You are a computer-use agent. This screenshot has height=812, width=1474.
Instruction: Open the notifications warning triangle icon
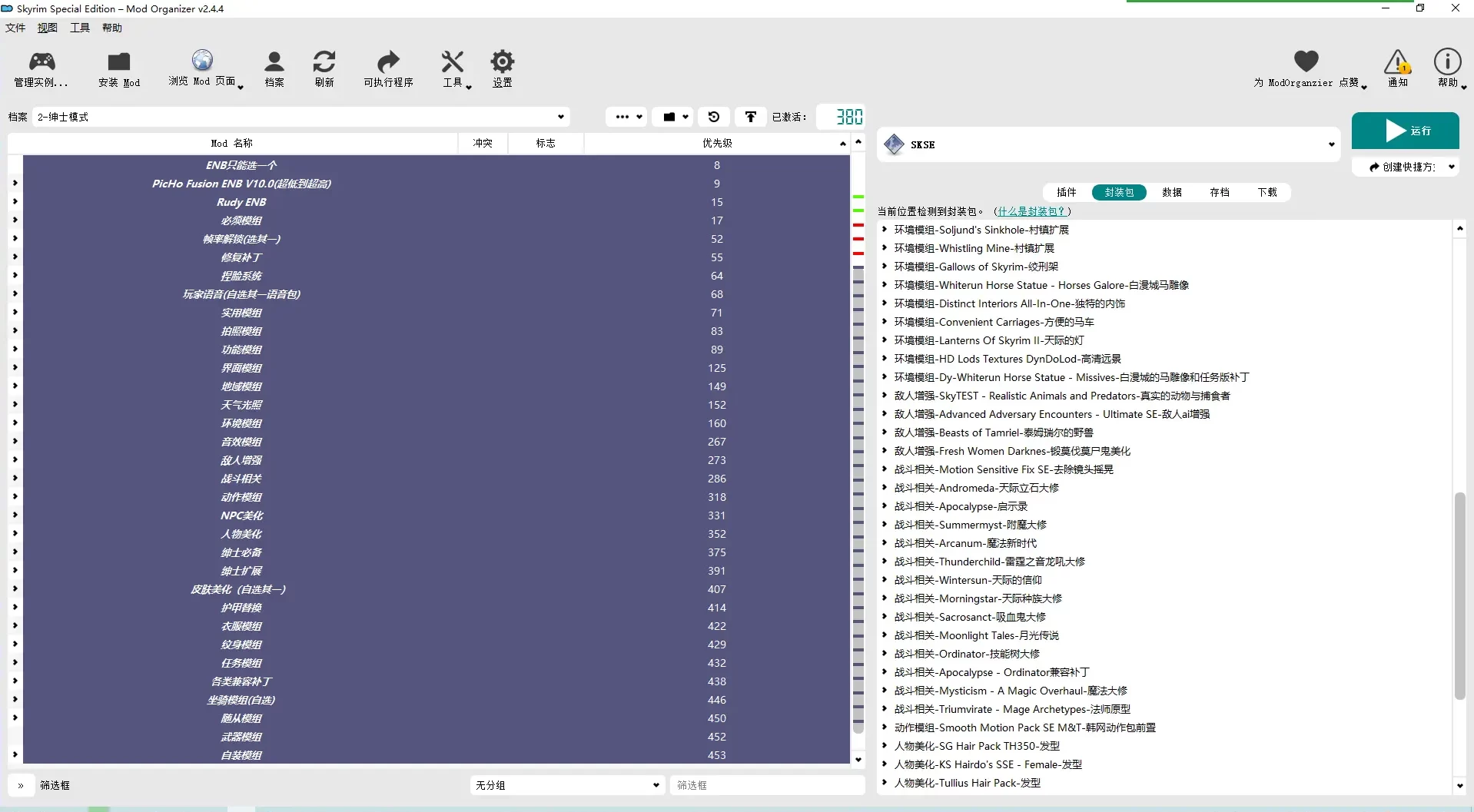(x=1397, y=61)
